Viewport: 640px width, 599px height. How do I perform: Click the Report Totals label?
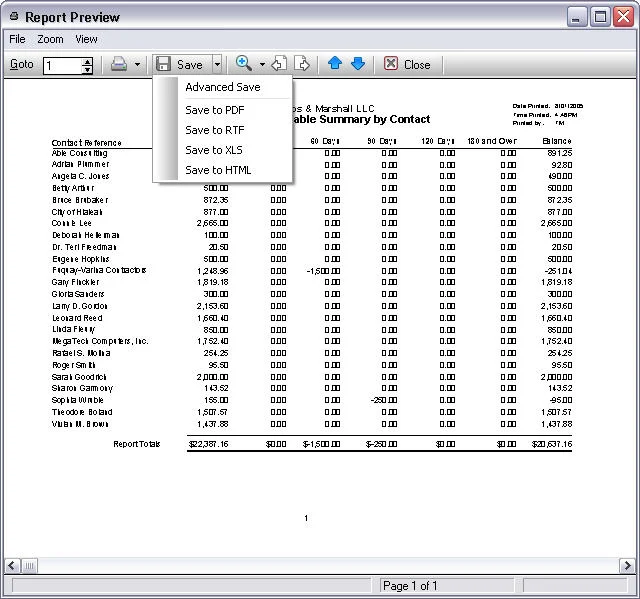(x=137, y=444)
